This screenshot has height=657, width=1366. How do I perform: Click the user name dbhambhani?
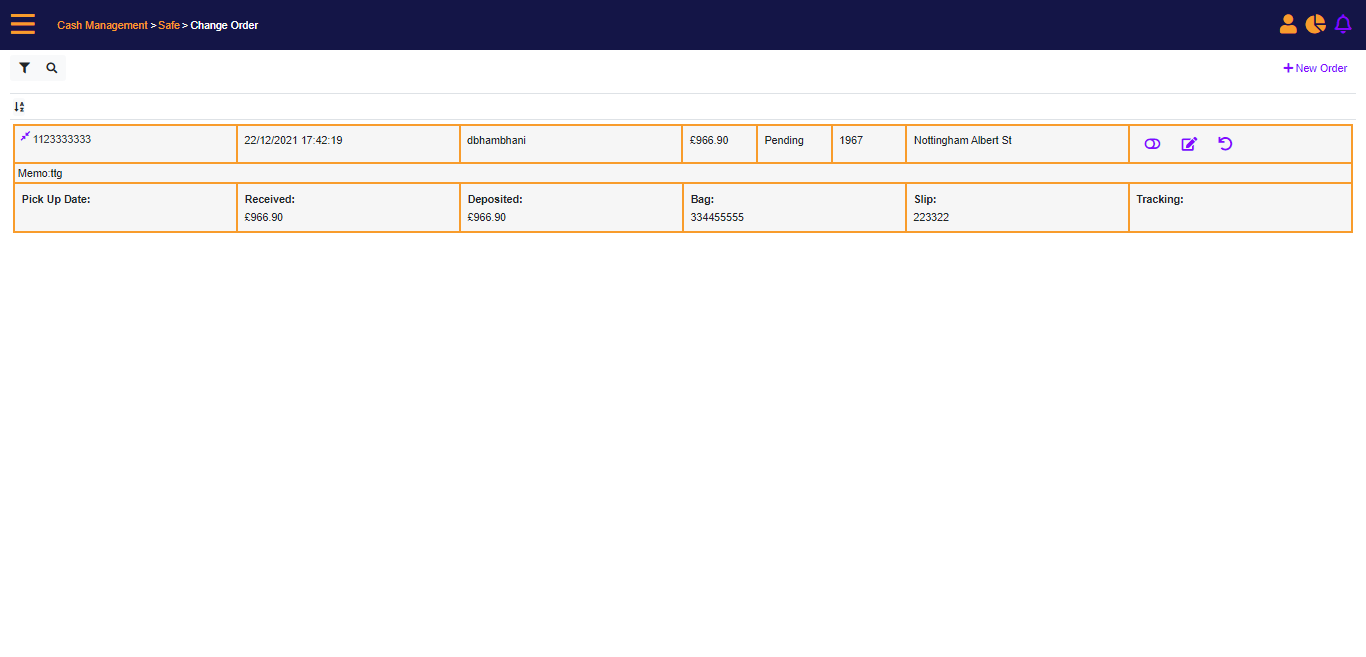point(496,140)
